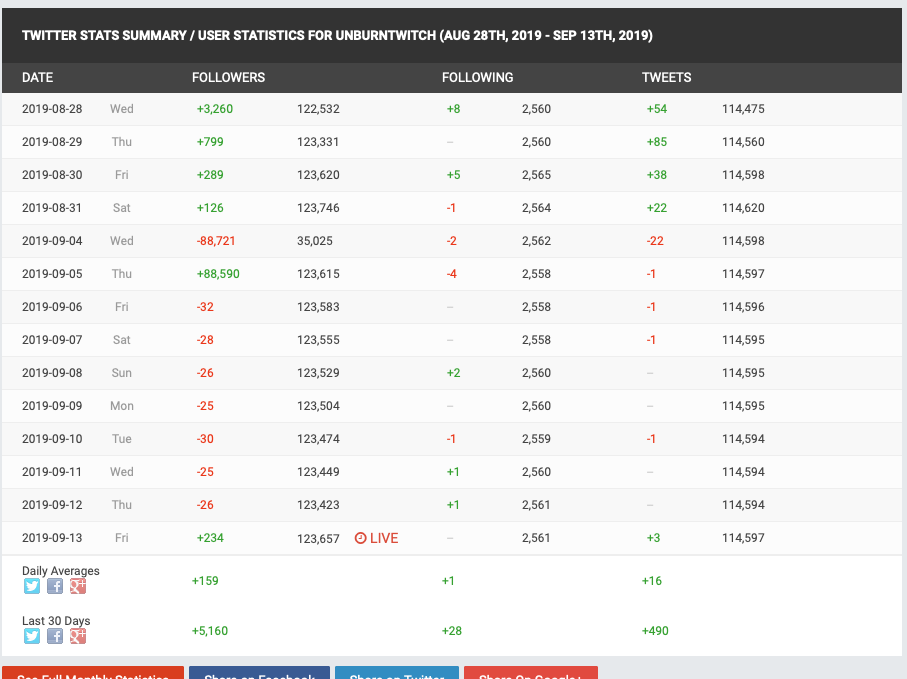
Task: Click follower total 122,532
Action: [x=318, y=109]
